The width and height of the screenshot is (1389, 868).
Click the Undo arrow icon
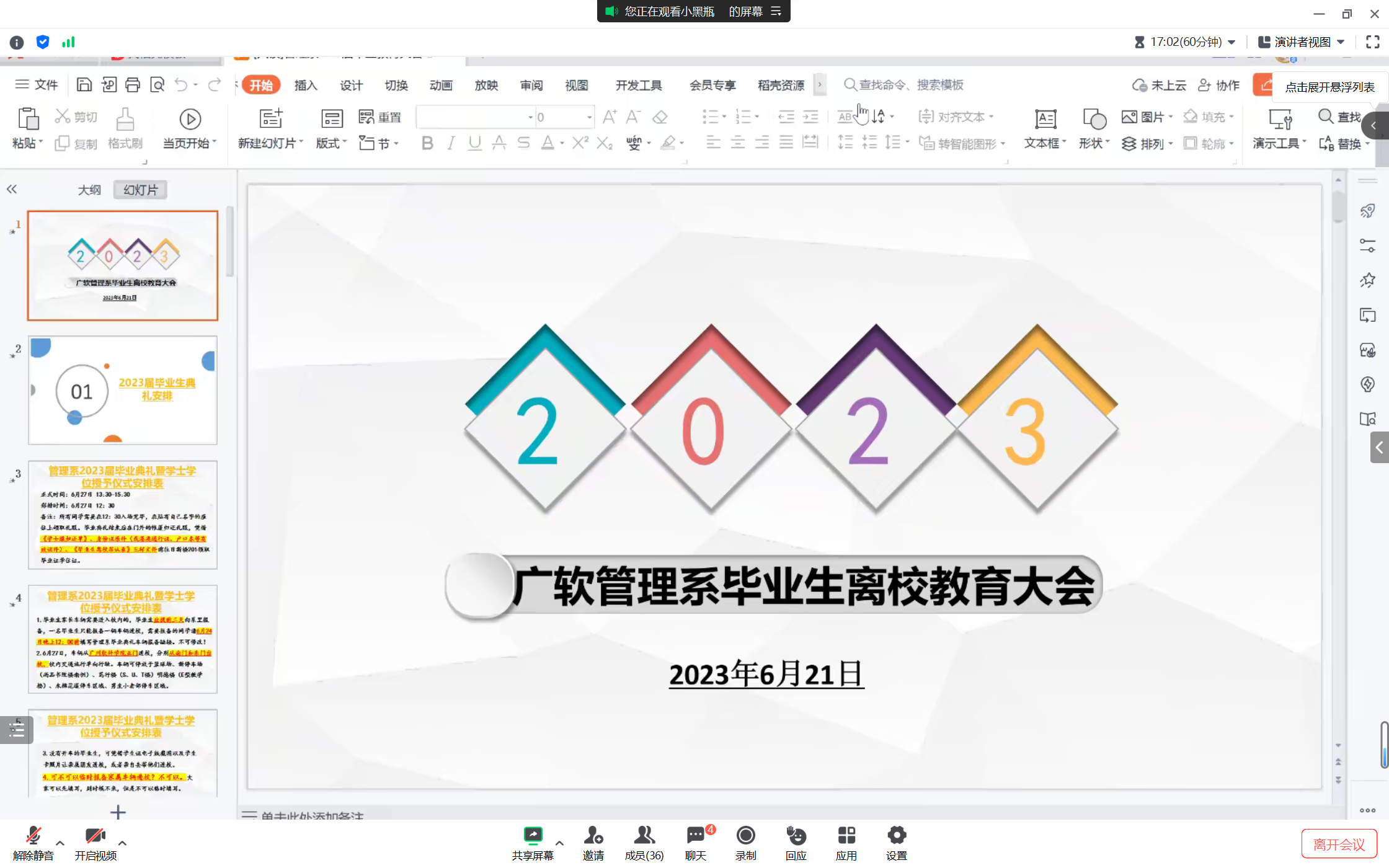180,85
